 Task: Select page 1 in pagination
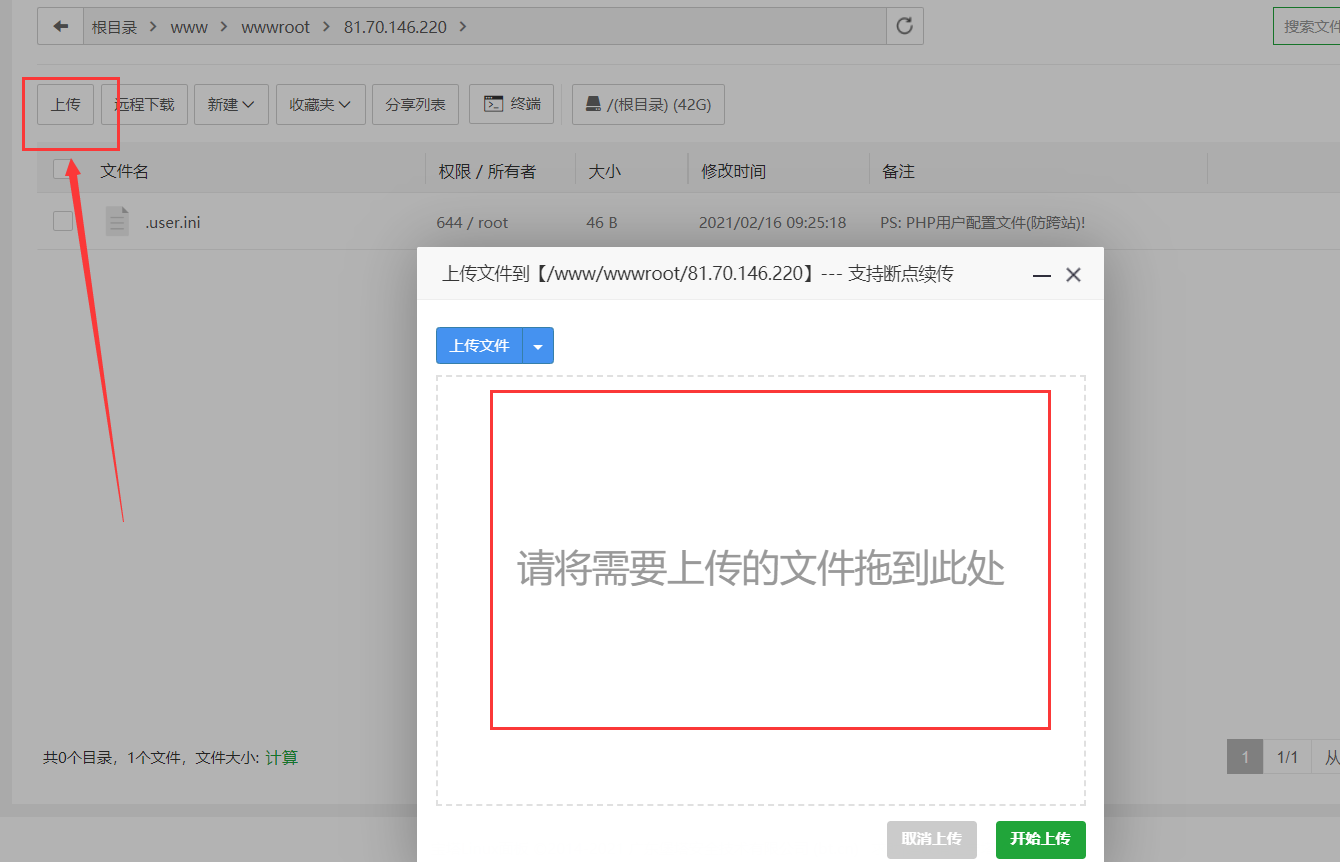[1245, 757]
